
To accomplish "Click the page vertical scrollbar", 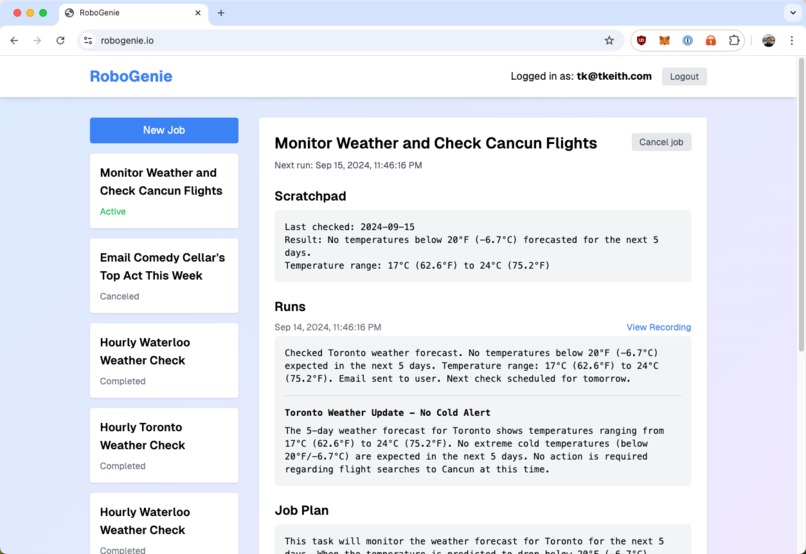I will point(801,206).
